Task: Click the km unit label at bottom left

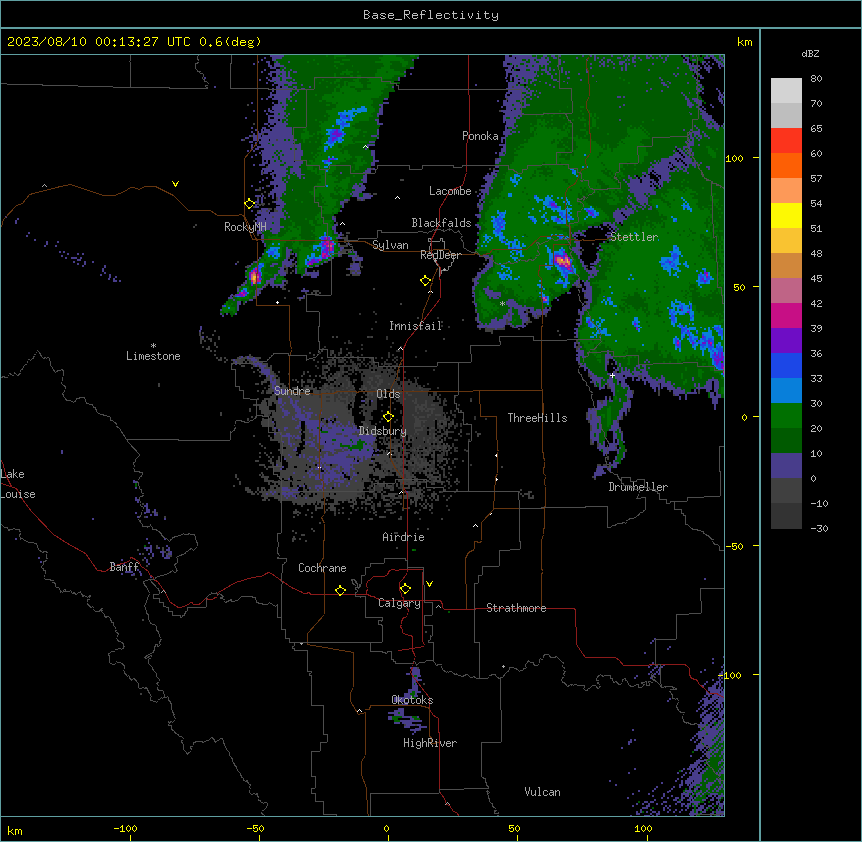Action: click(14, 831)
